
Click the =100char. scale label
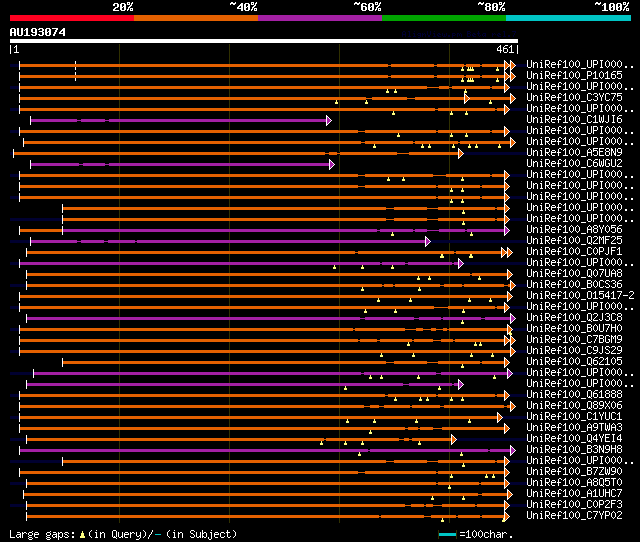pyautogui.click(x=486, y=534)
